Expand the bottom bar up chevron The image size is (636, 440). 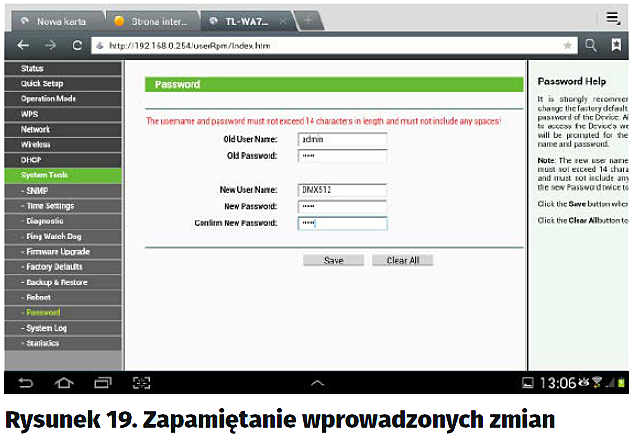(x=318, y=382)
